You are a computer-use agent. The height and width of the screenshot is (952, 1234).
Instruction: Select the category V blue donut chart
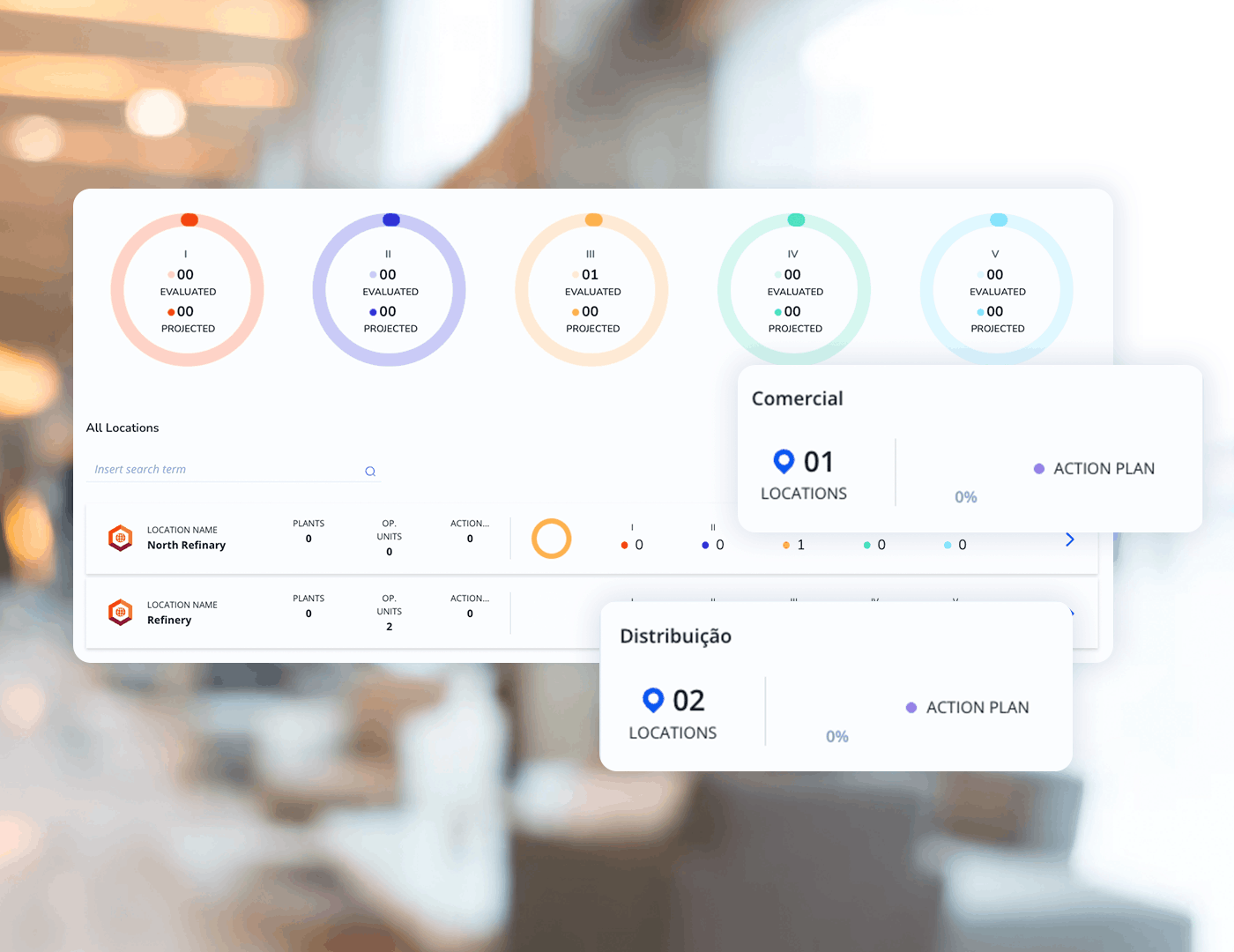pyautogui.click(x=996, y=290)
